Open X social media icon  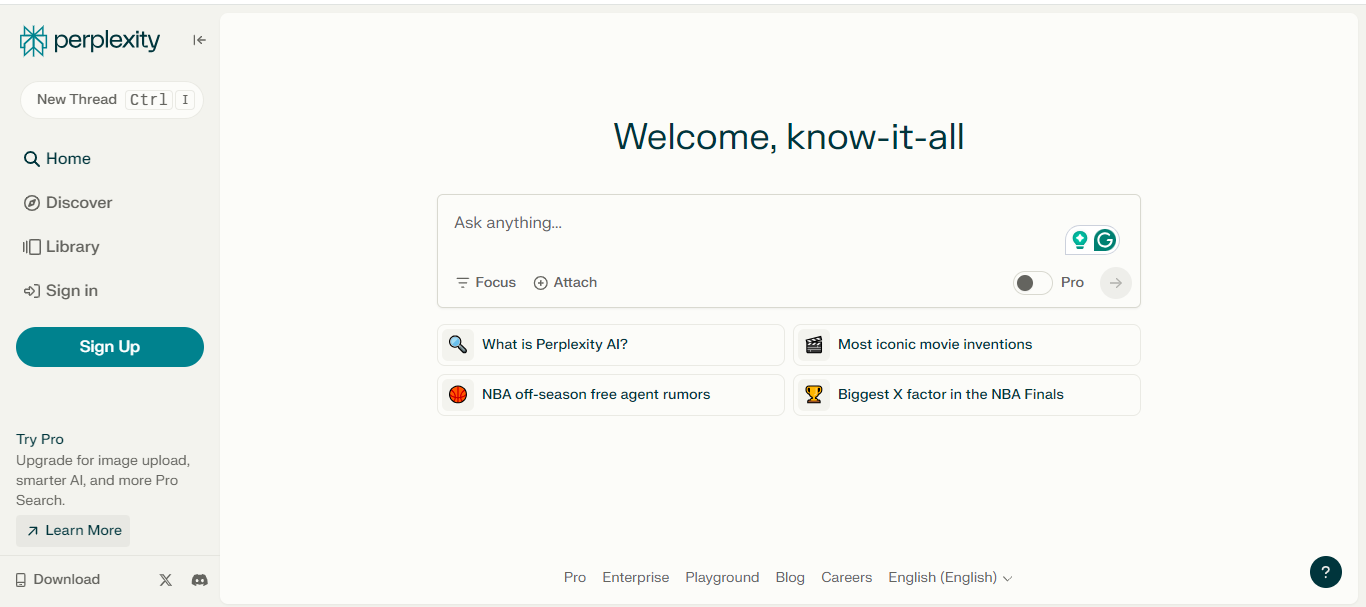coord(165,579)
